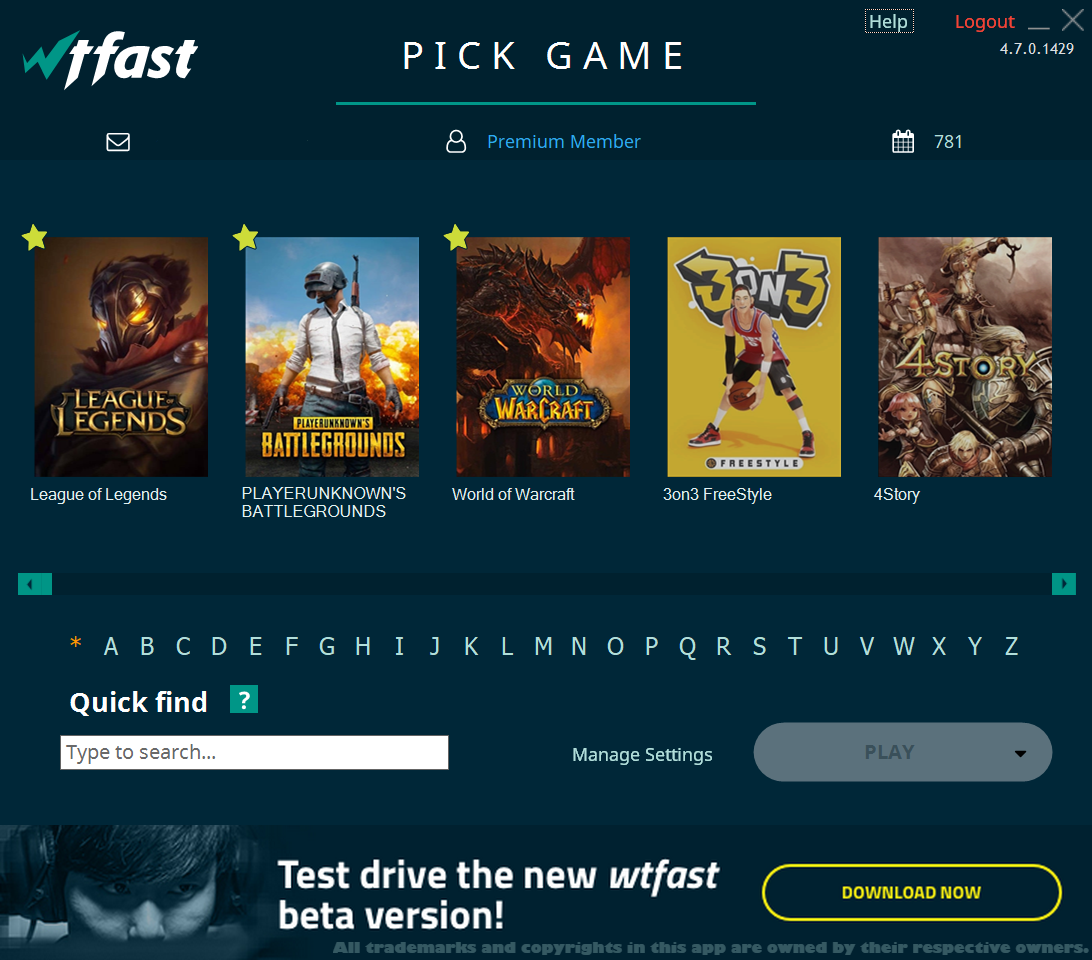Expand the PLAY button dropdown arrow
Image resolution: width=1092 pixels, height=960 pixels.
click(1020, 753)
